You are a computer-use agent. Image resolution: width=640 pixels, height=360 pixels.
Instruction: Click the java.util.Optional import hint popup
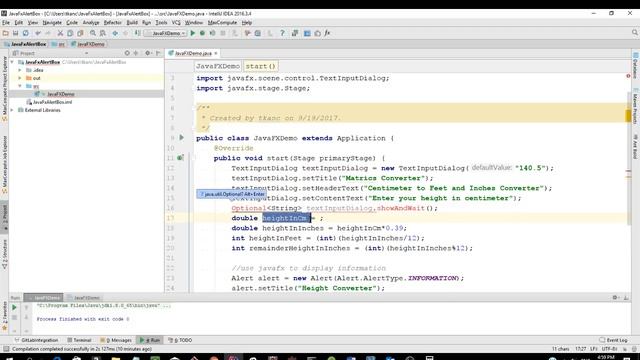(231, 194)
